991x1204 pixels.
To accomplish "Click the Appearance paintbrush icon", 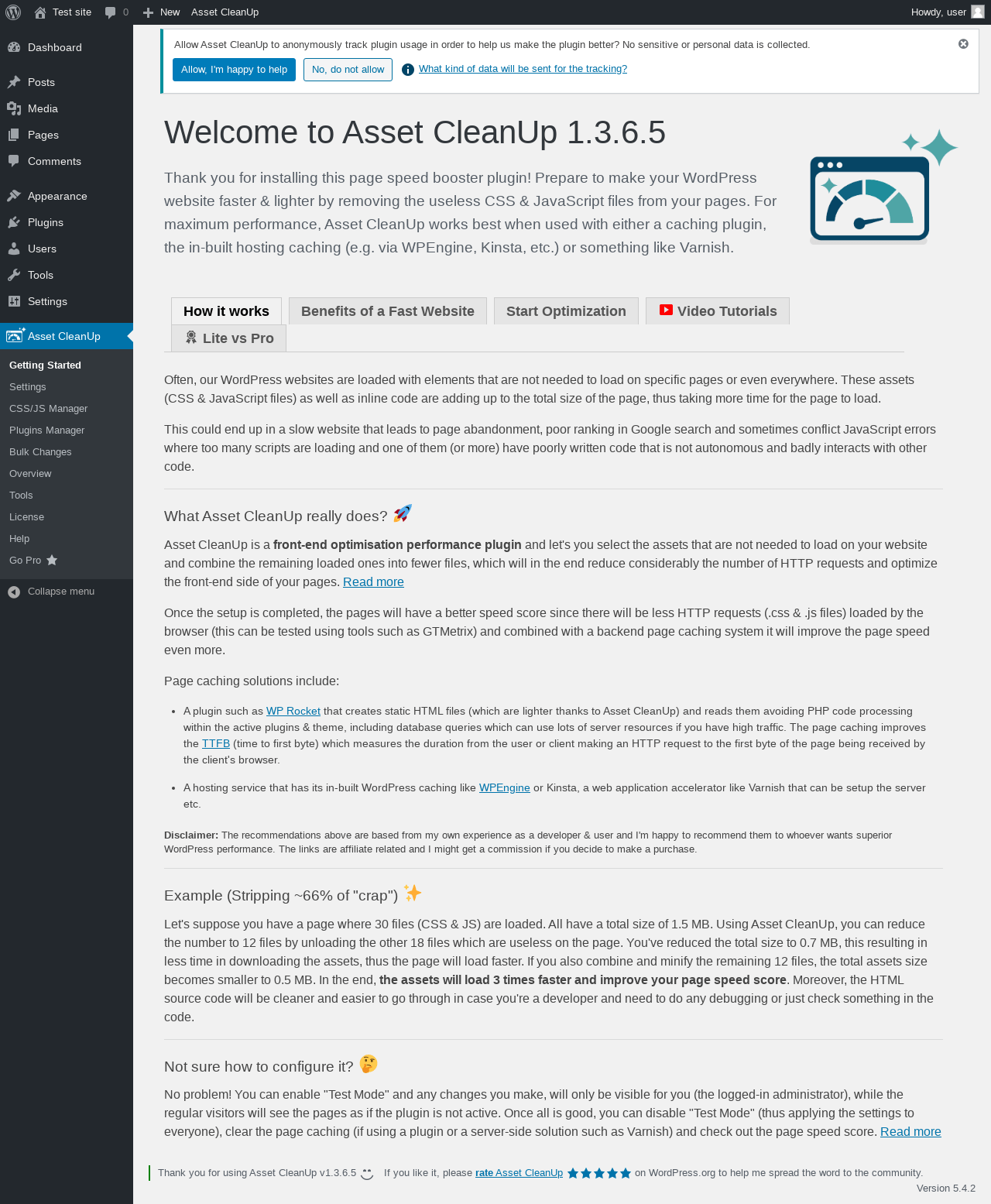I will click(x=14, y=196).
